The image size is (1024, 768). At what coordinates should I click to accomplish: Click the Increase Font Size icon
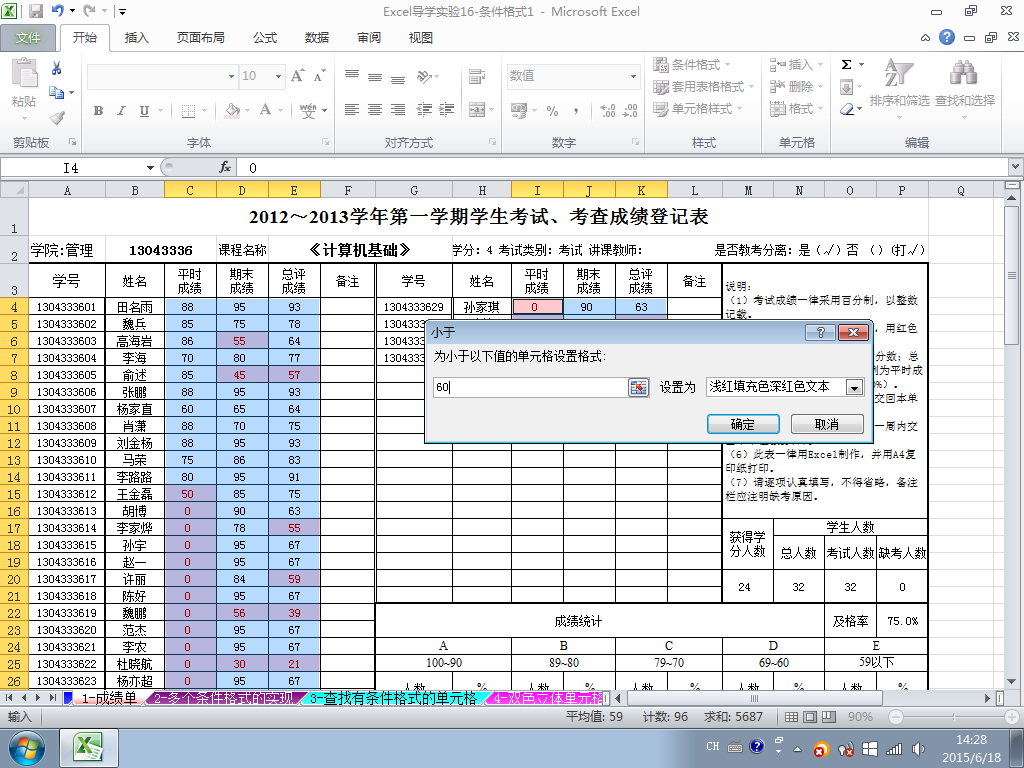[297, 76]
